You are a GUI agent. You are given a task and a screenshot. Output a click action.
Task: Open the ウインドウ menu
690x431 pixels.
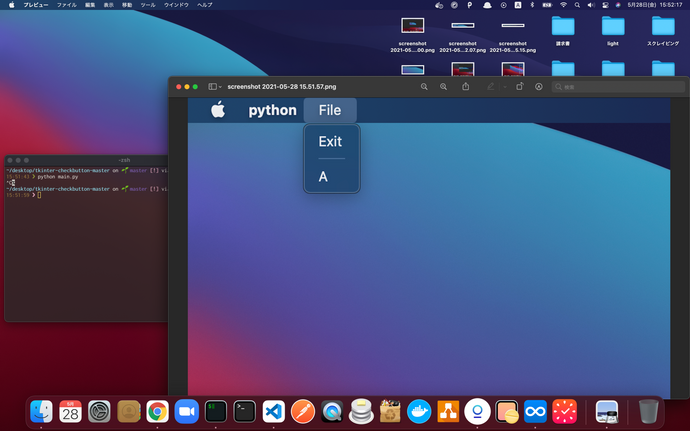[176, 5]
